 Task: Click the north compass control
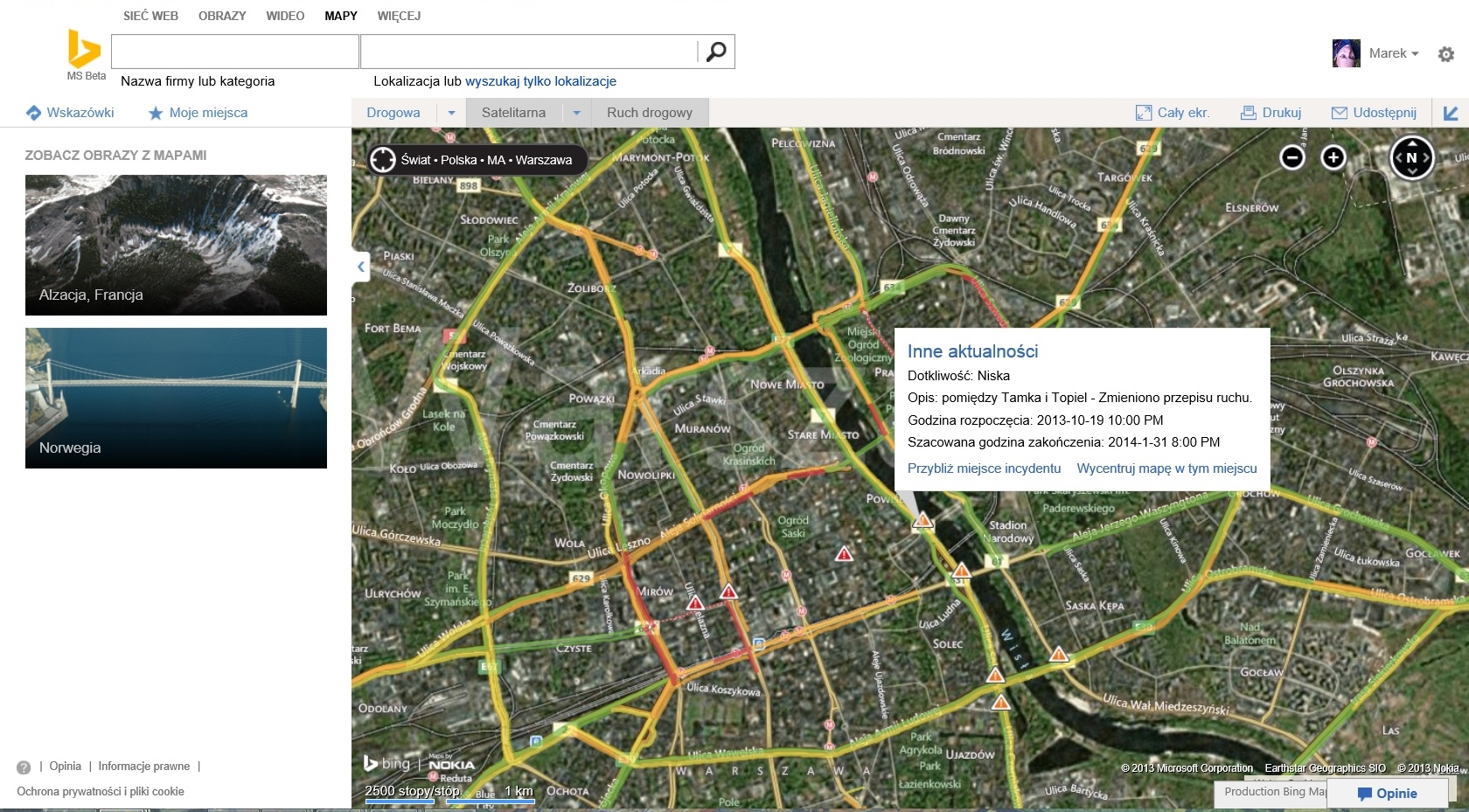(1411, 158)
